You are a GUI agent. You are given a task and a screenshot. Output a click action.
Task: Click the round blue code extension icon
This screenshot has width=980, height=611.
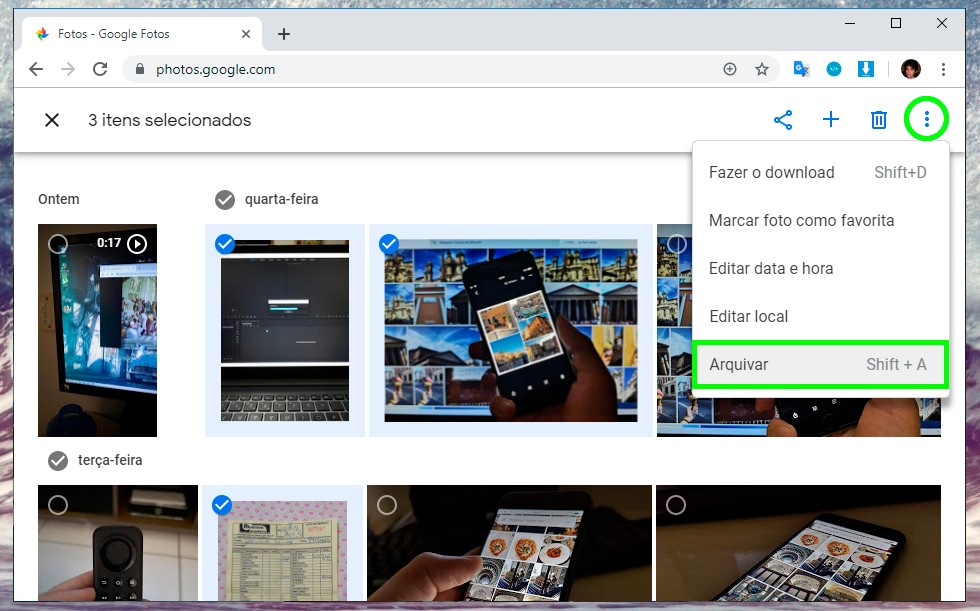(834, 69)
